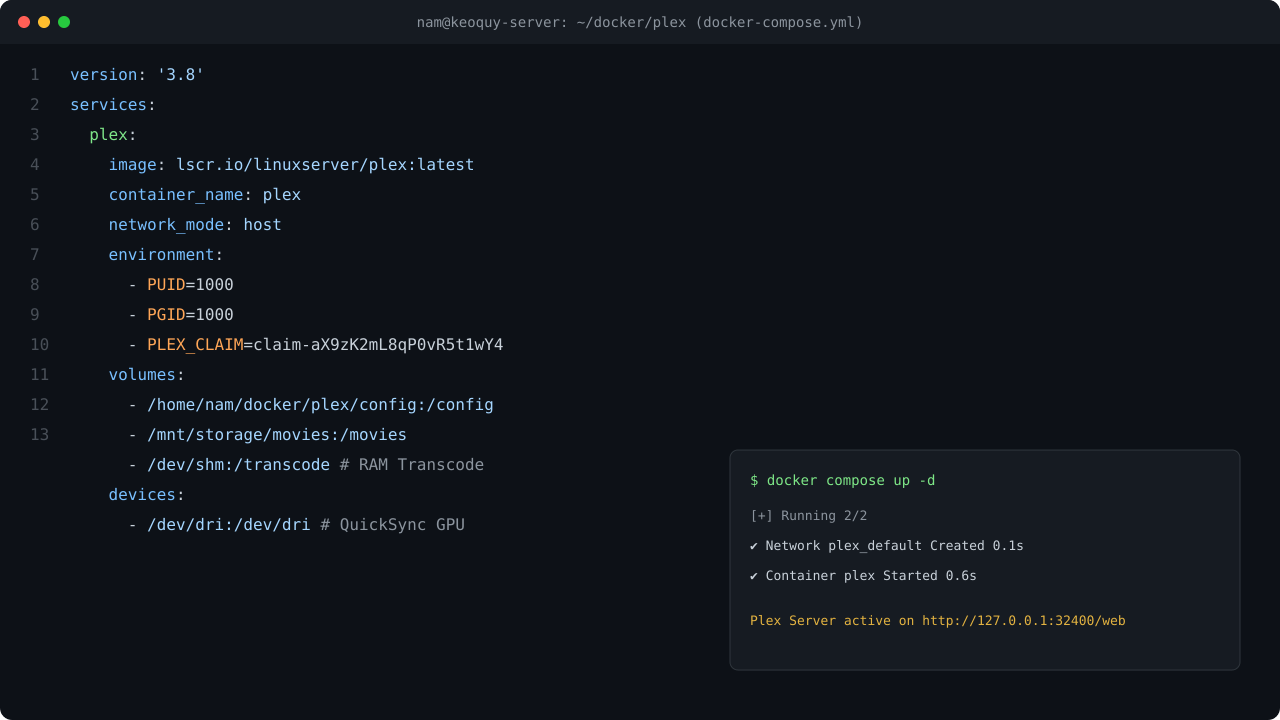Image resolution: width=1280 pixels, height=720 pixels.
Task: Click the 'devices' key
Action: 142,495
